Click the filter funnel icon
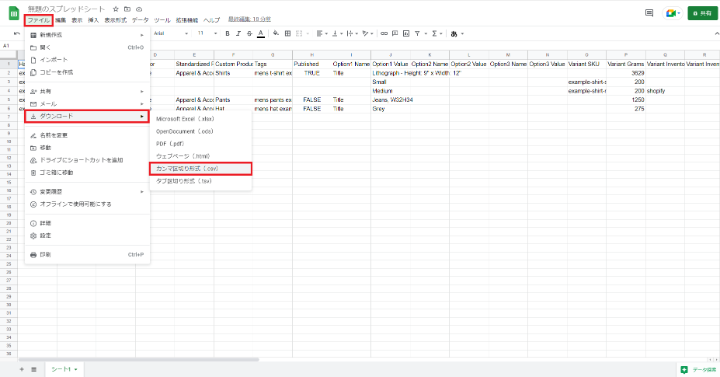This screenshot has height=377, width=720. [x=417, y=34]
